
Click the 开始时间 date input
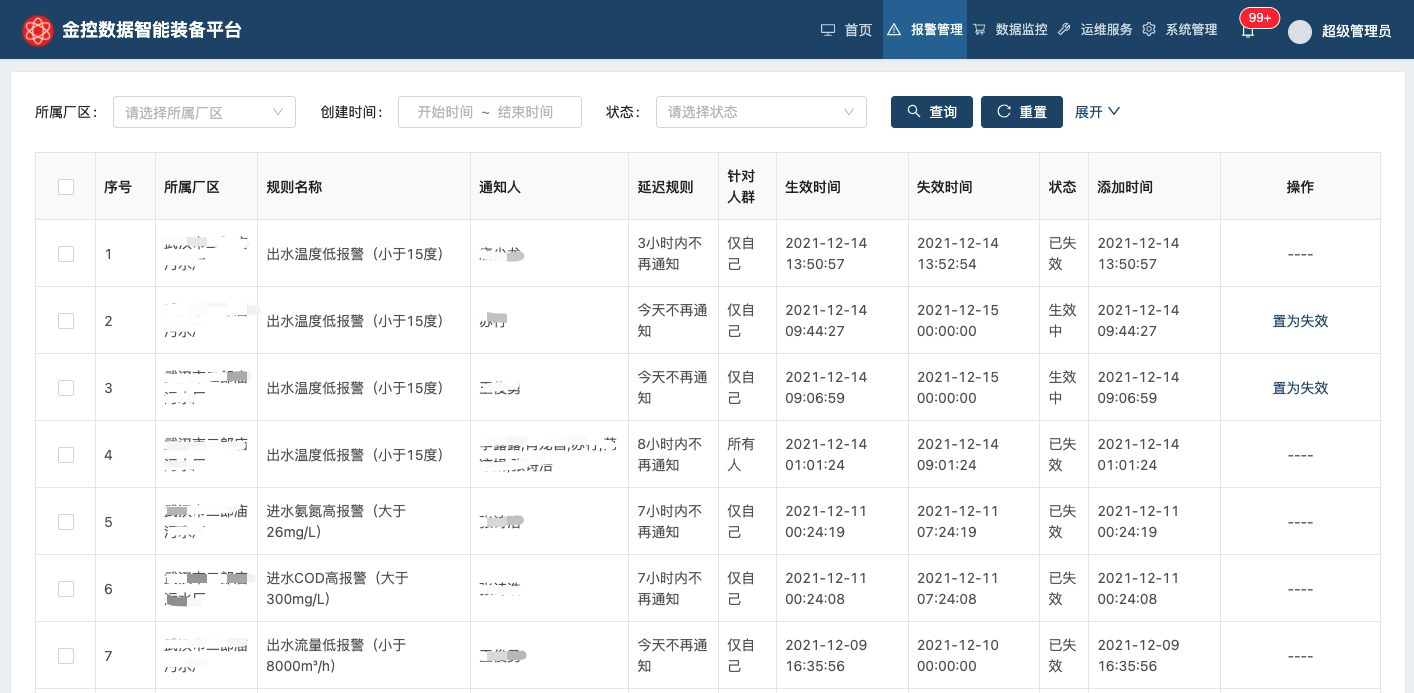(x=445, y=112)
